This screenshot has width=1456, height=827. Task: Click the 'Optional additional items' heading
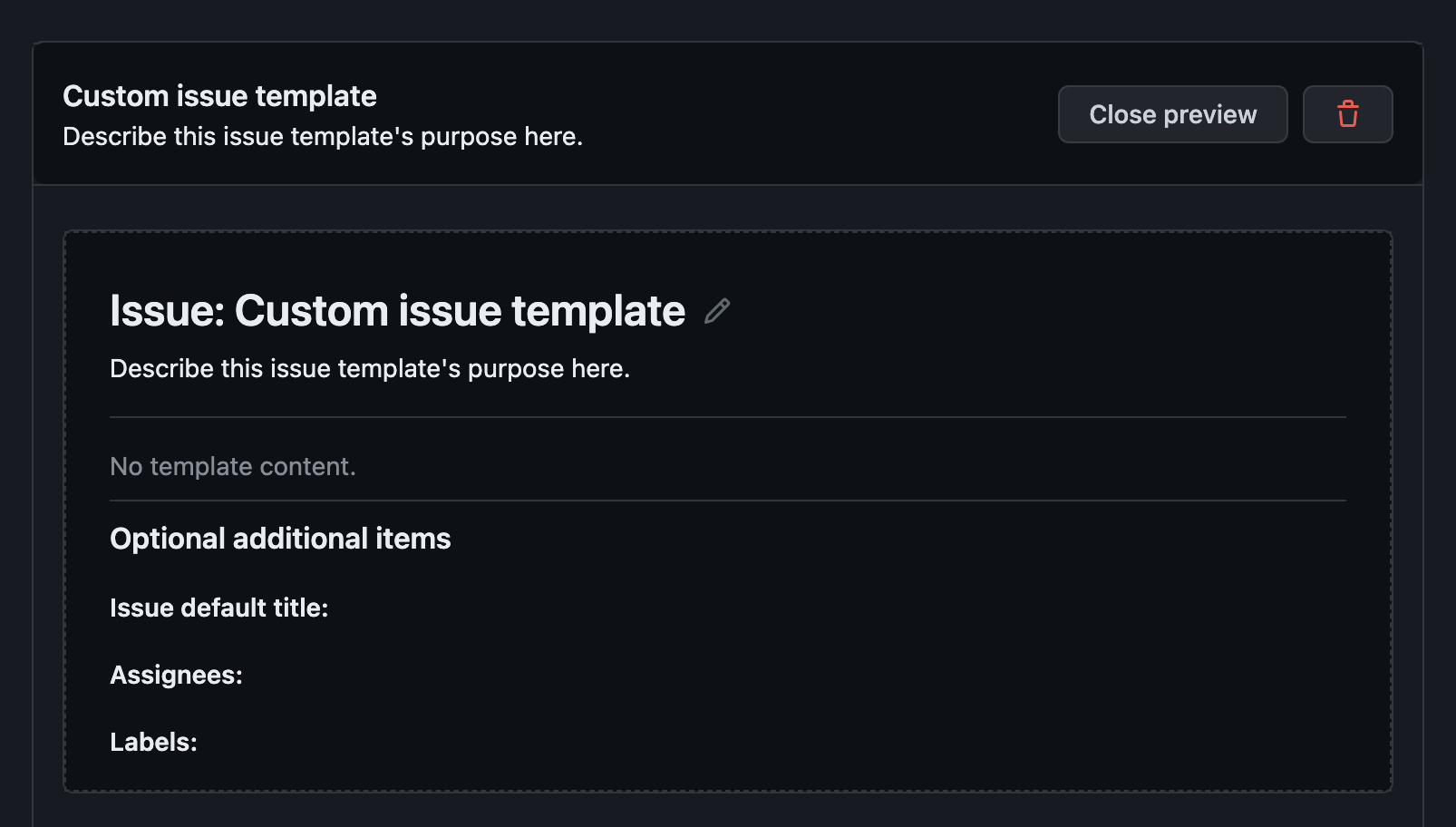(280, 538)
